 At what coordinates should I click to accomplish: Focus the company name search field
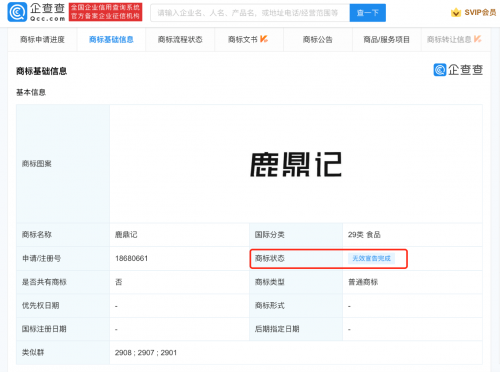(x=250, y=13)
